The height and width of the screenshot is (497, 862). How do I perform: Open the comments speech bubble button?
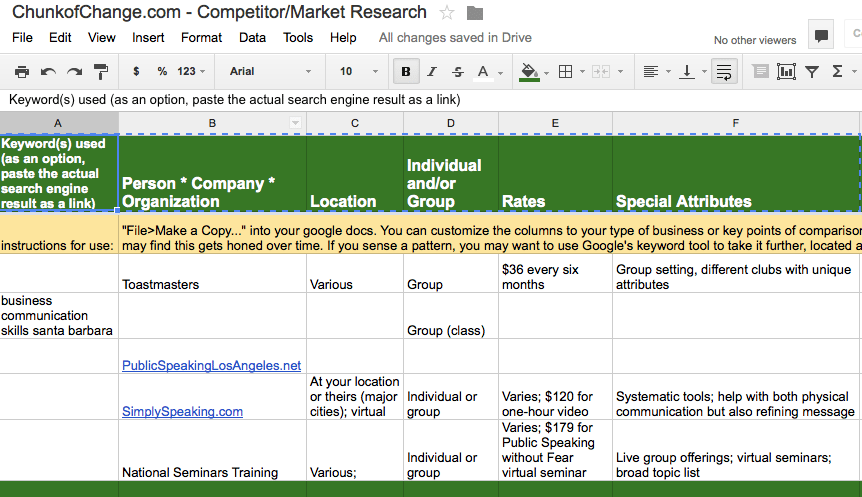[x=821, y=36]
